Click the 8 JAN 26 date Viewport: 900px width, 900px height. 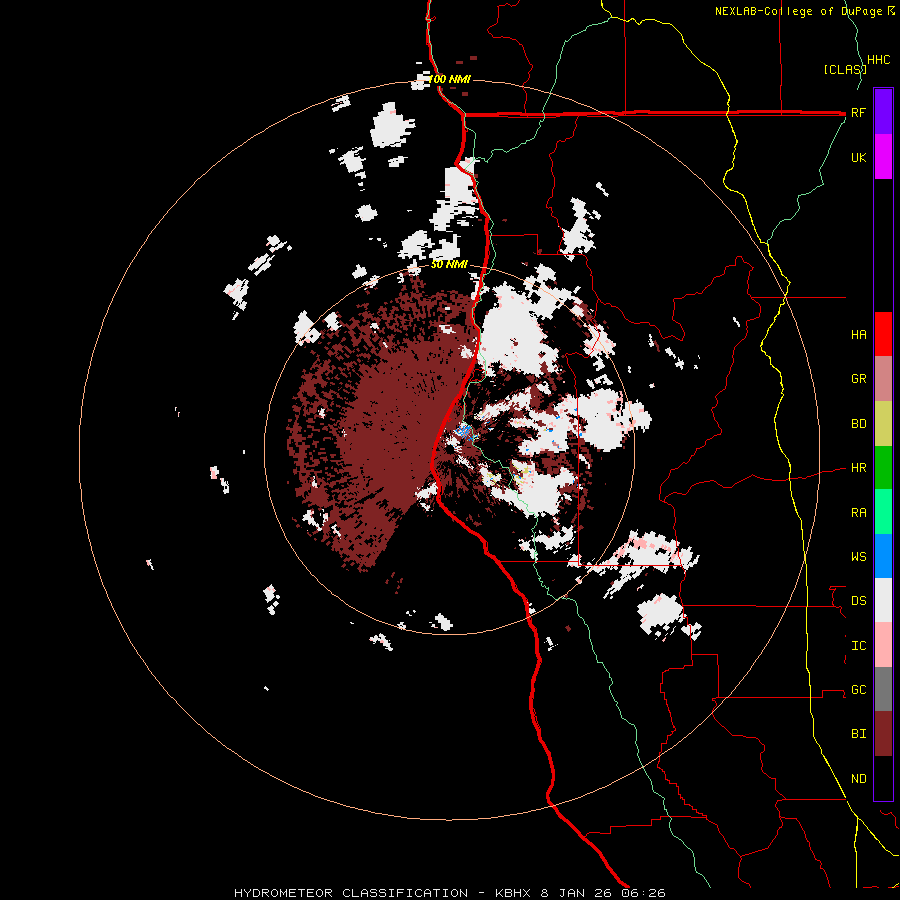point(575,893)
